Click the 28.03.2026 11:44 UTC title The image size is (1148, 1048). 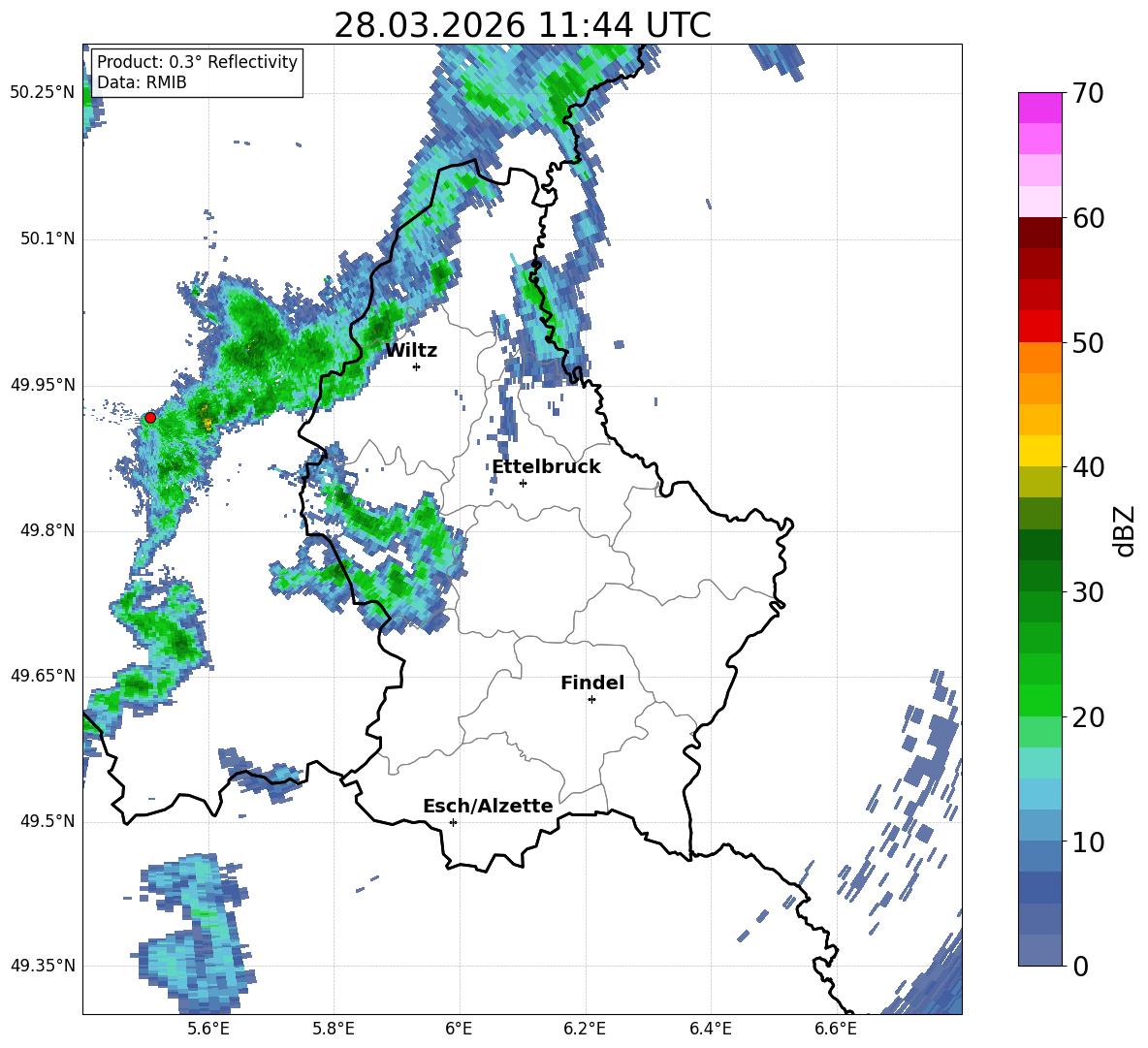(x=522, y=25)
